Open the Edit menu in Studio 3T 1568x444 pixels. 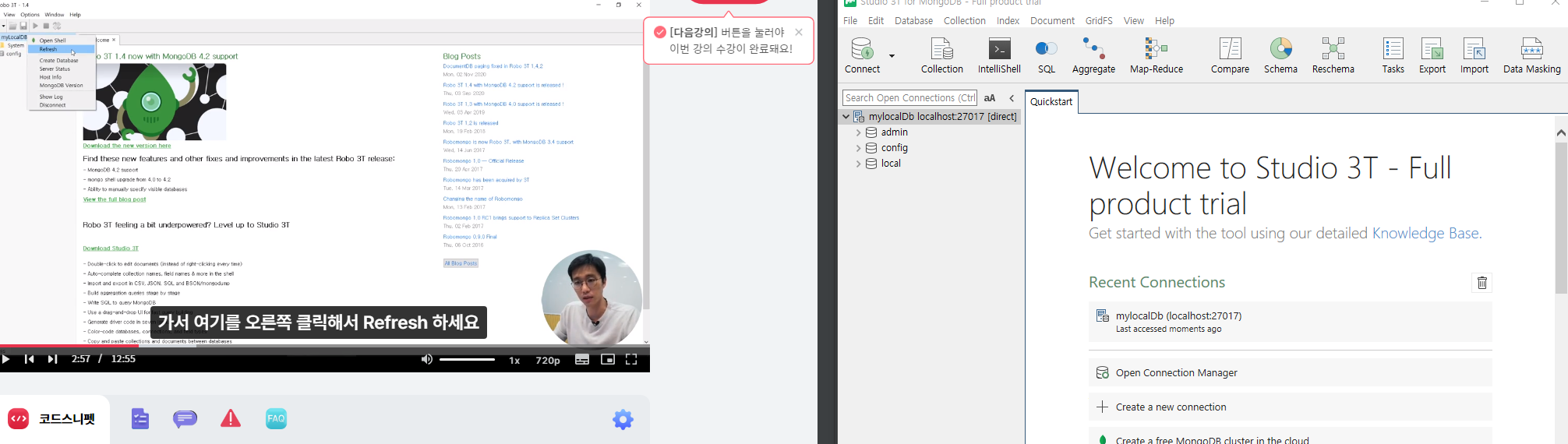click(876, 21)
